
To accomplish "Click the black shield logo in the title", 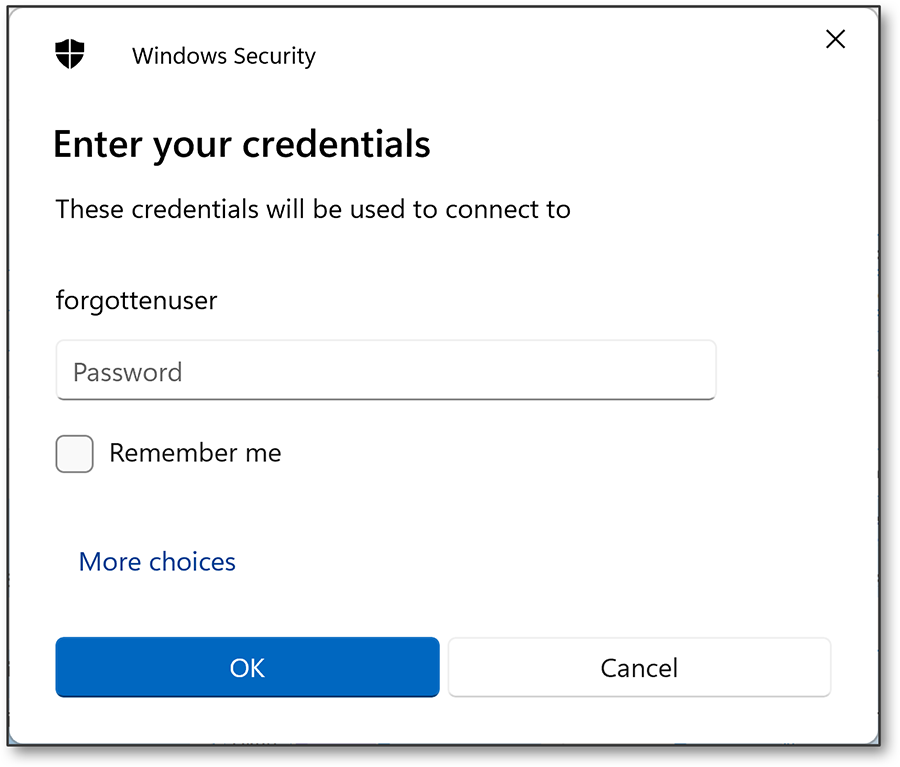I will [70, 56].
